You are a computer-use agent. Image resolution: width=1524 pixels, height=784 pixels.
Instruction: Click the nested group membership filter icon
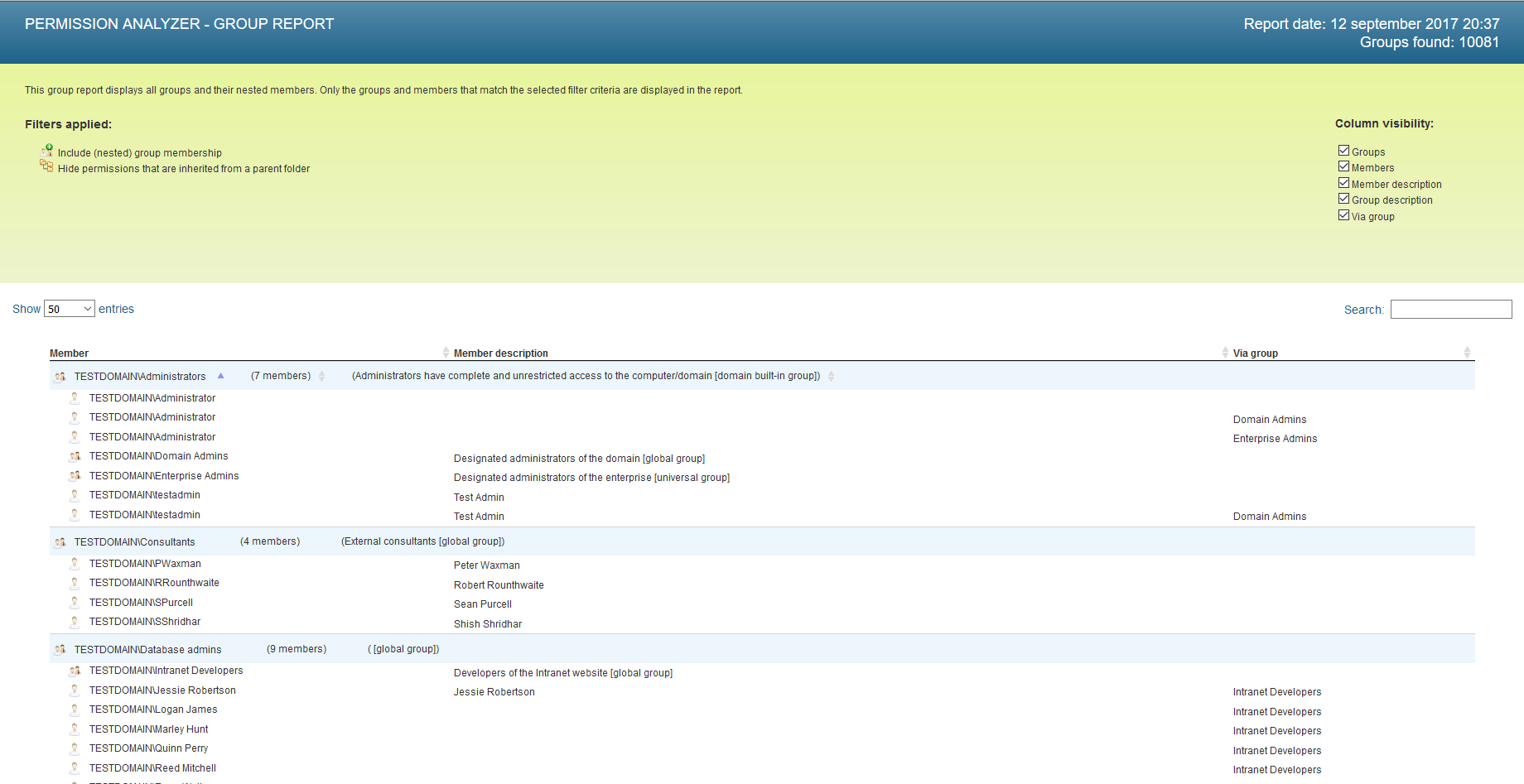(47, 151)
